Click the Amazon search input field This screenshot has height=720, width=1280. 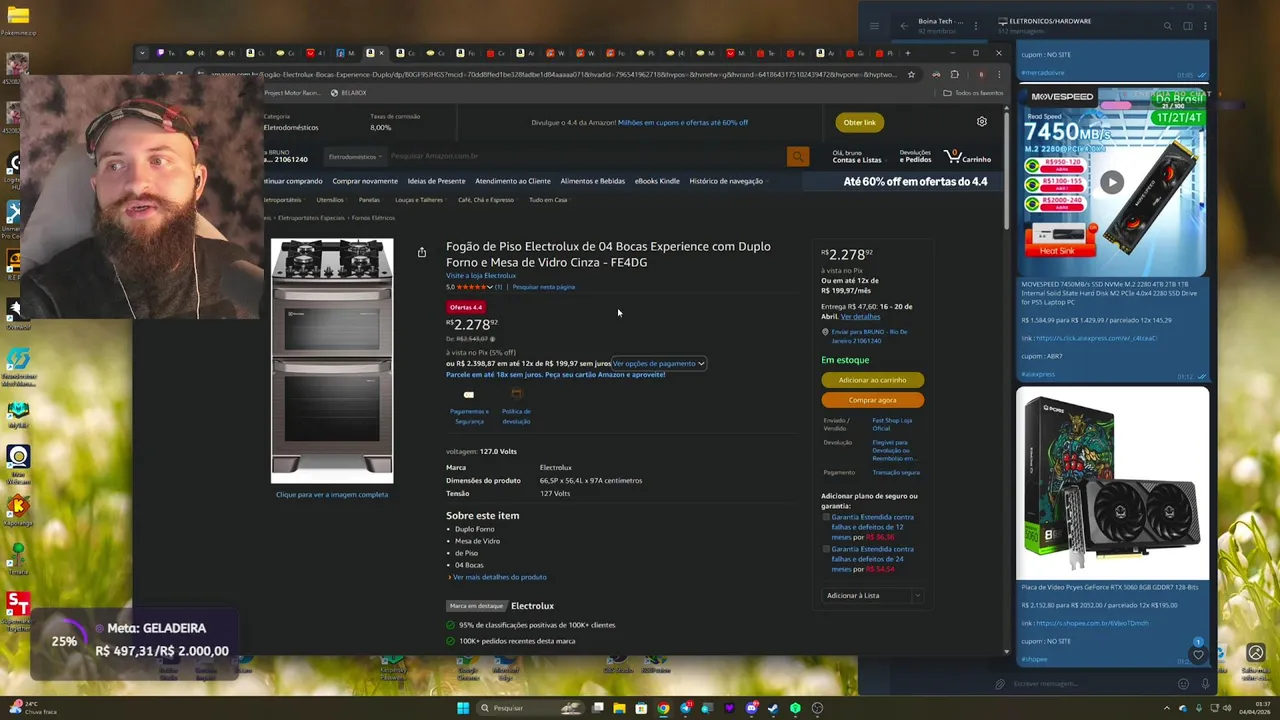[x=585, y=157]
